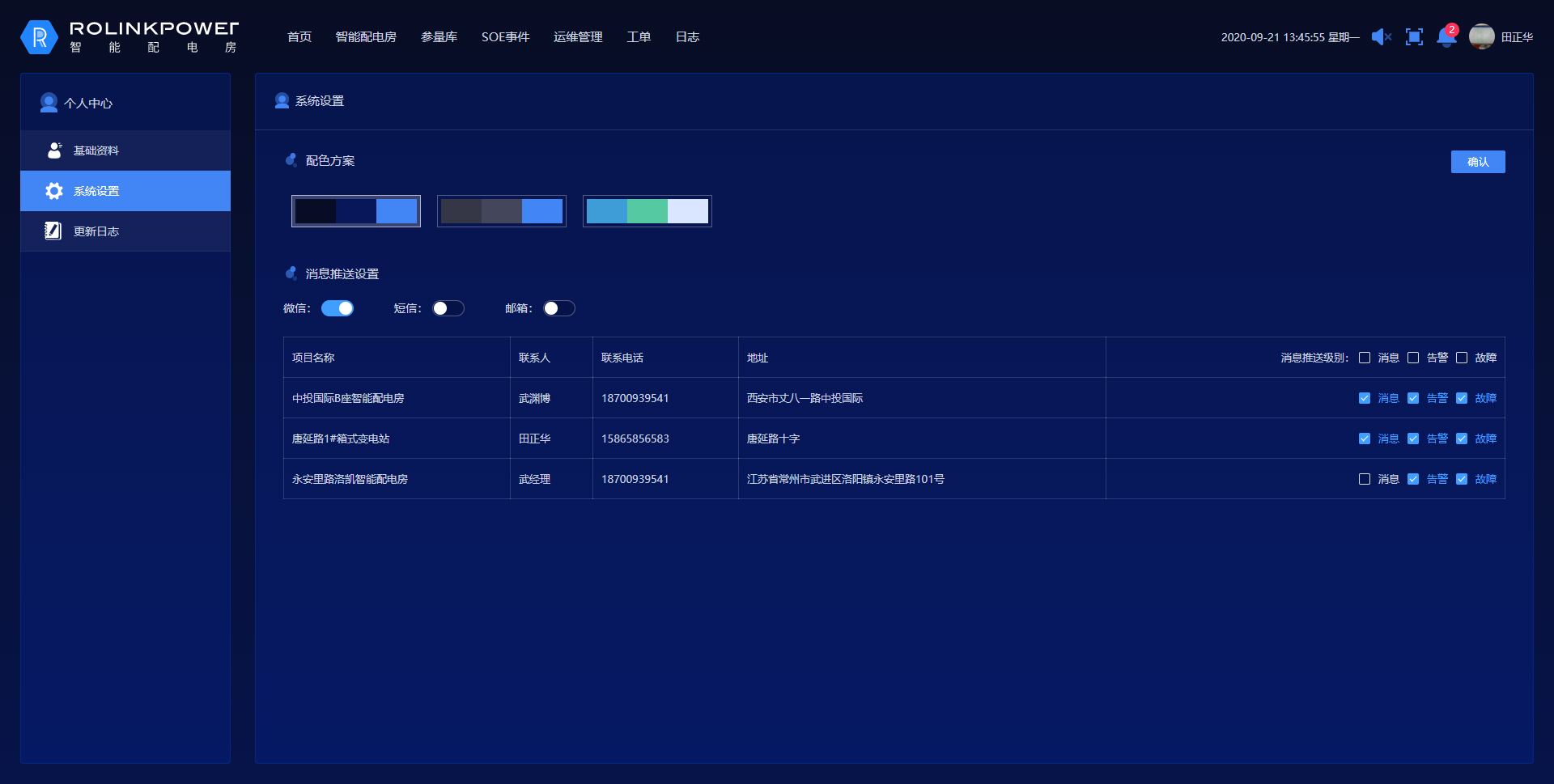
Task: Open the 参量库 menu
Action: 439,37
